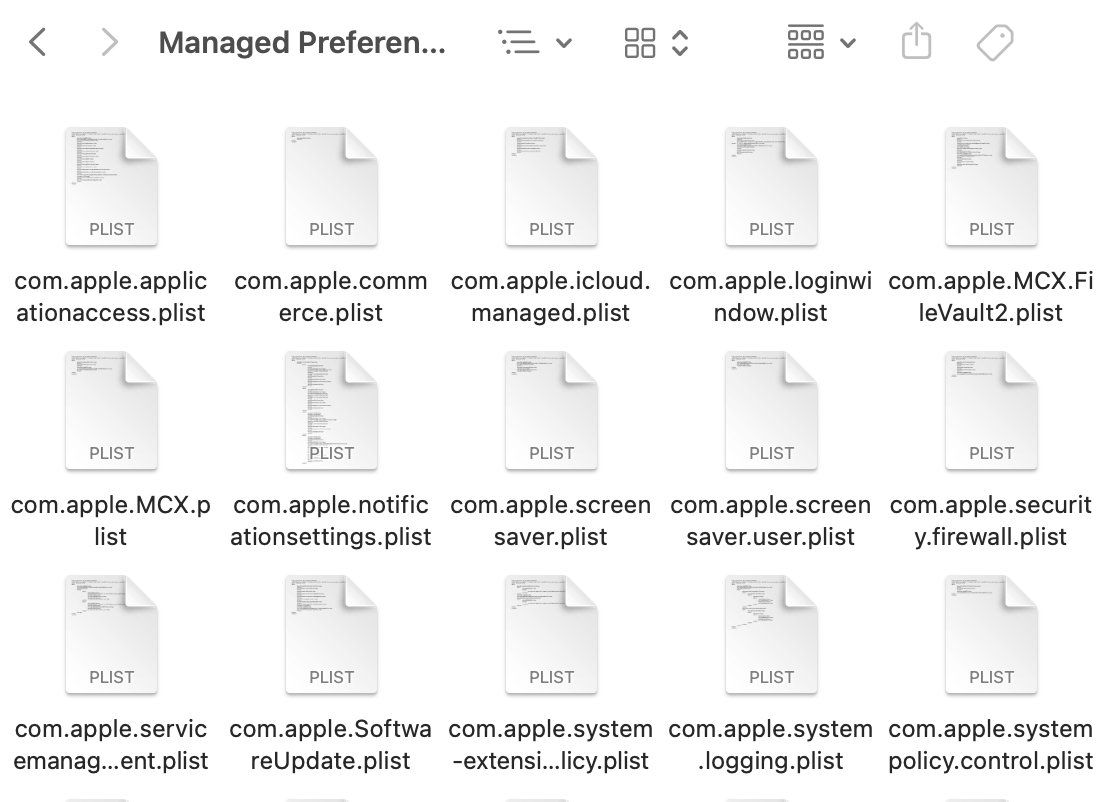
Task: Click the com.apple.loginwindow.plist file name
Action: [771, 297]
